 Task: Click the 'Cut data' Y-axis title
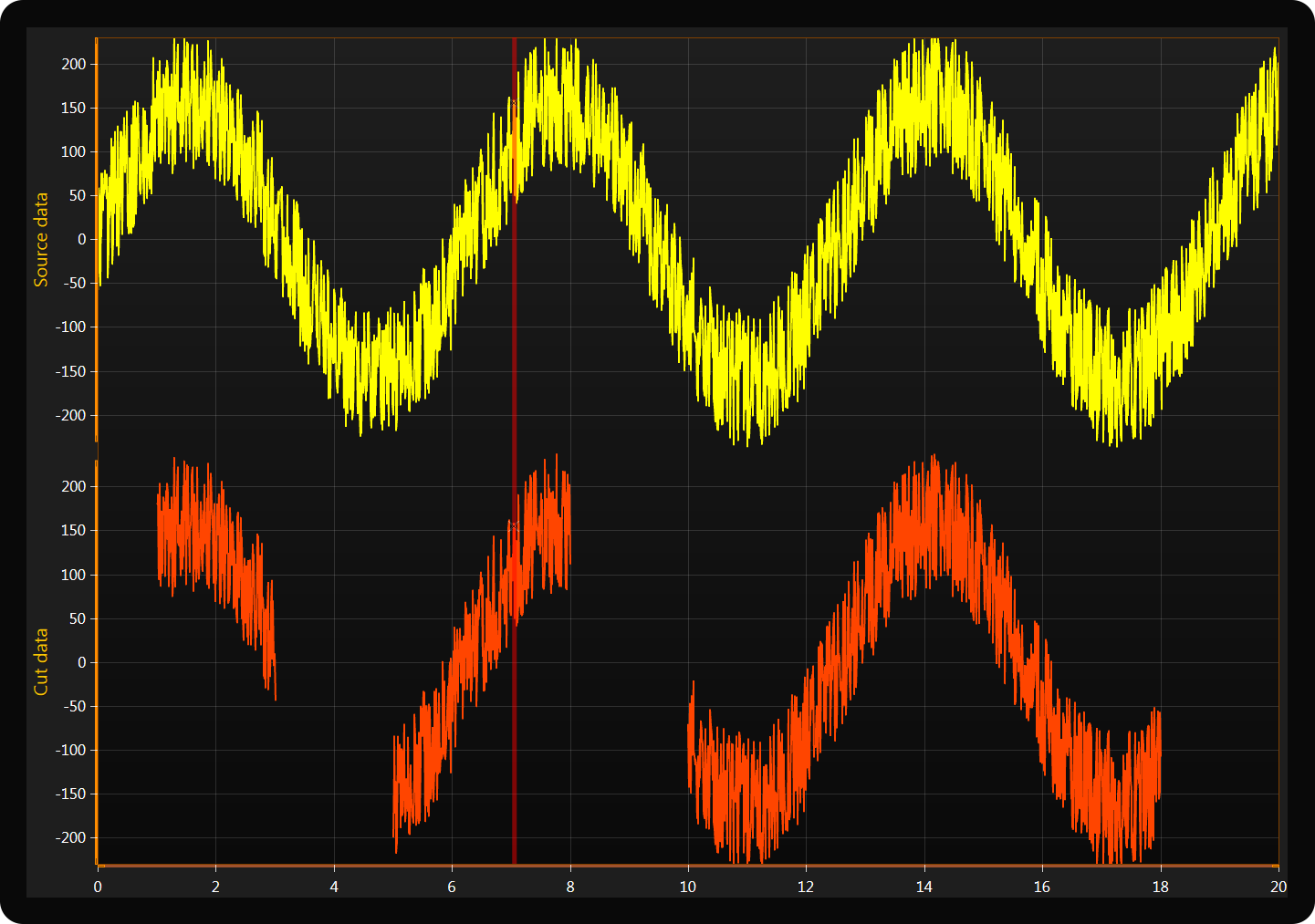(41, 661)
